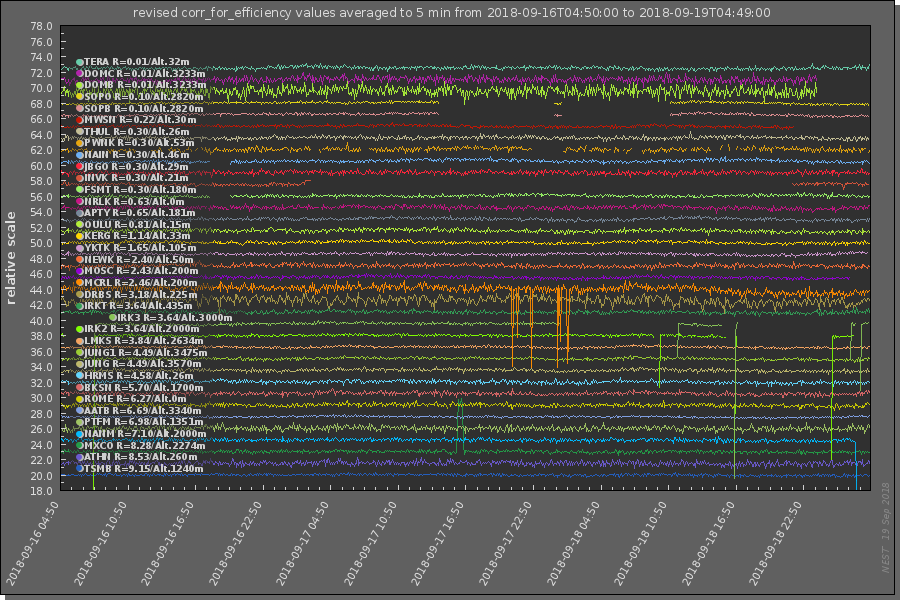Select the AATB R=6.69/Alt.3340m legend label
900x600 pixels.
(x=143, y=411)
